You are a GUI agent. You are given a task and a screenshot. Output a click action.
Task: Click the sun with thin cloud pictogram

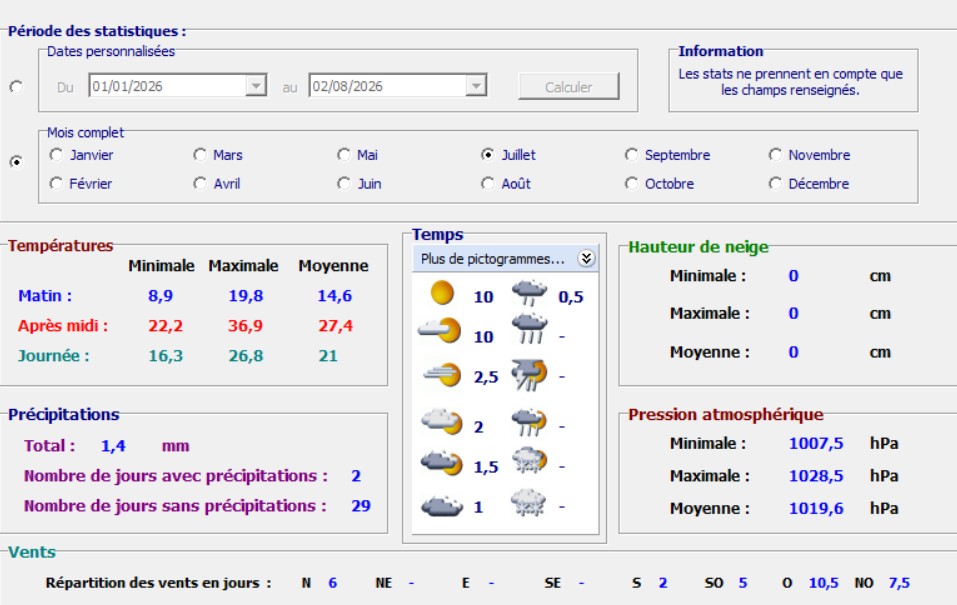point(439,331)
